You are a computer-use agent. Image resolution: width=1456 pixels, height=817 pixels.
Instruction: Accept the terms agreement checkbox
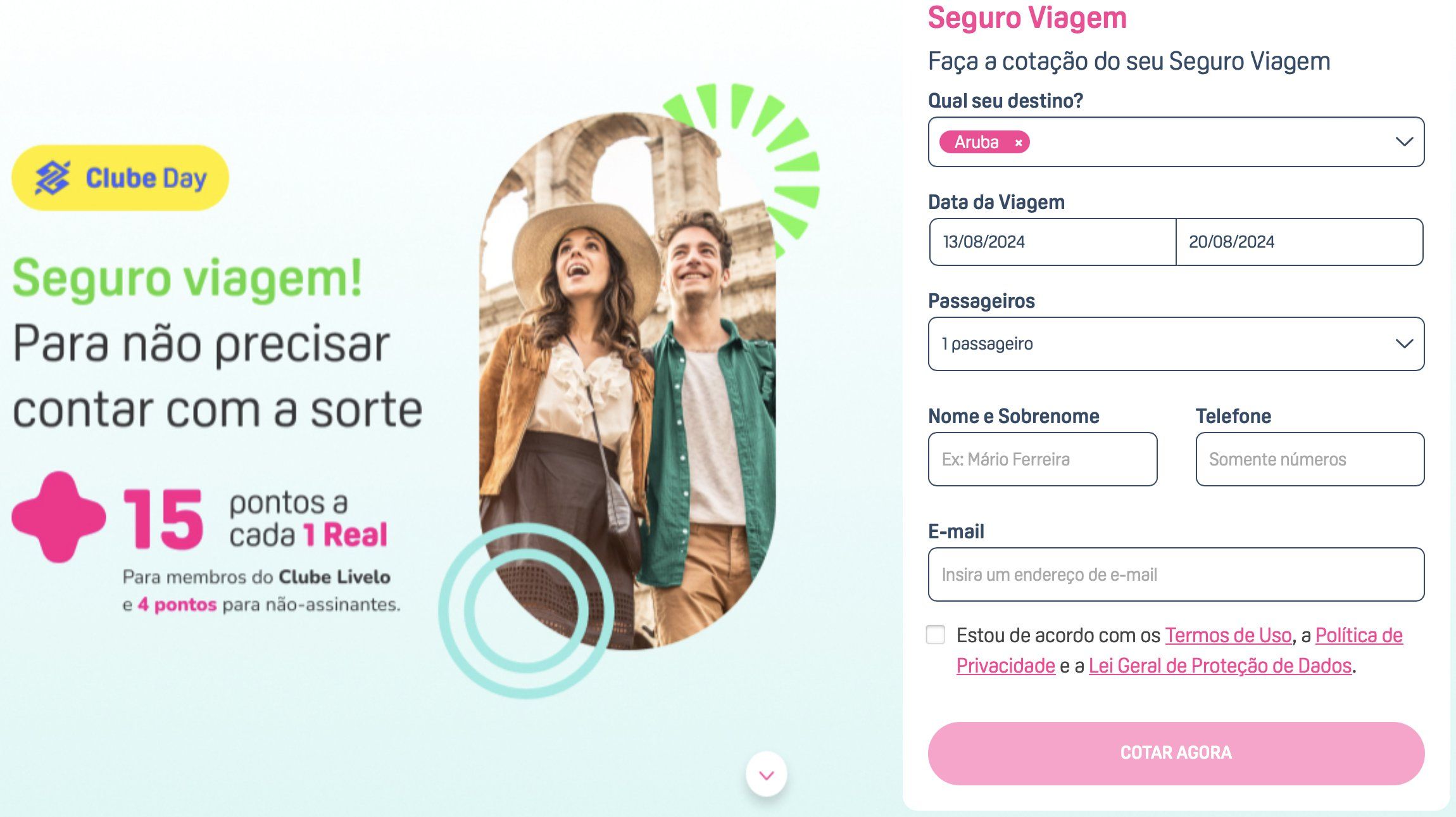coord(936,635)
